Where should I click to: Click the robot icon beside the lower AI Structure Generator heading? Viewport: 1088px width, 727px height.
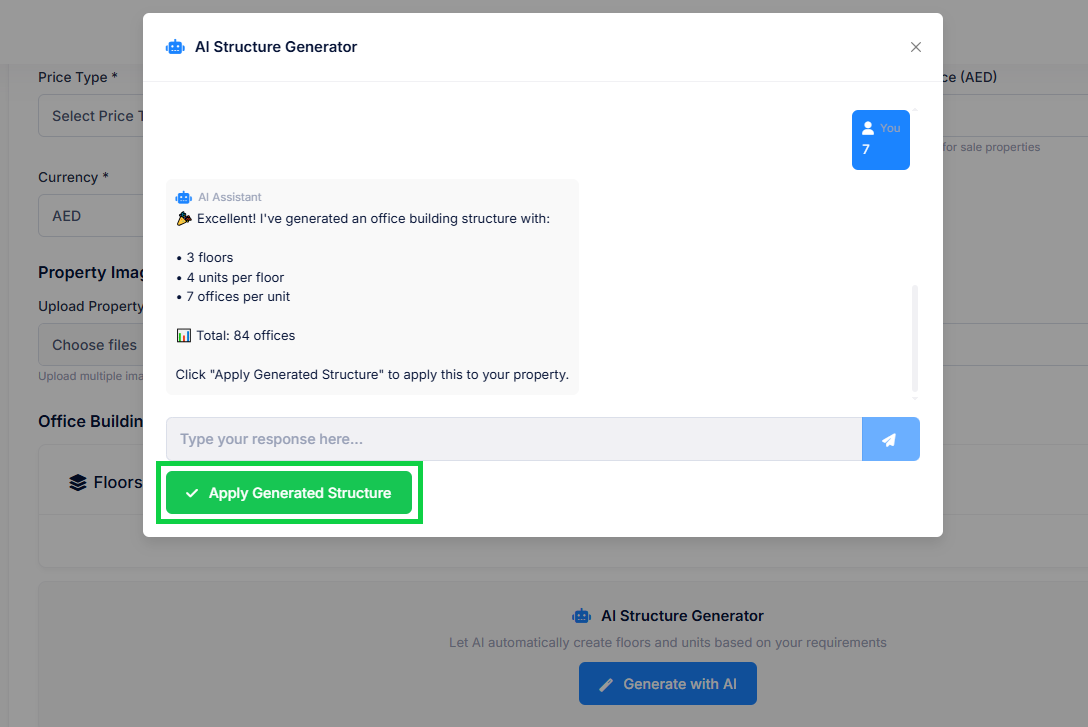tap(581, 616)
